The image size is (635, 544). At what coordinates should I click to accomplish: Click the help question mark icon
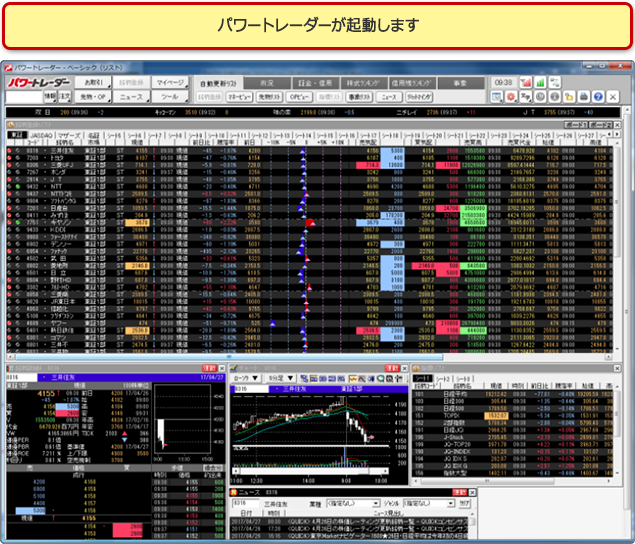pyautogui.click(x=598, y=97)
